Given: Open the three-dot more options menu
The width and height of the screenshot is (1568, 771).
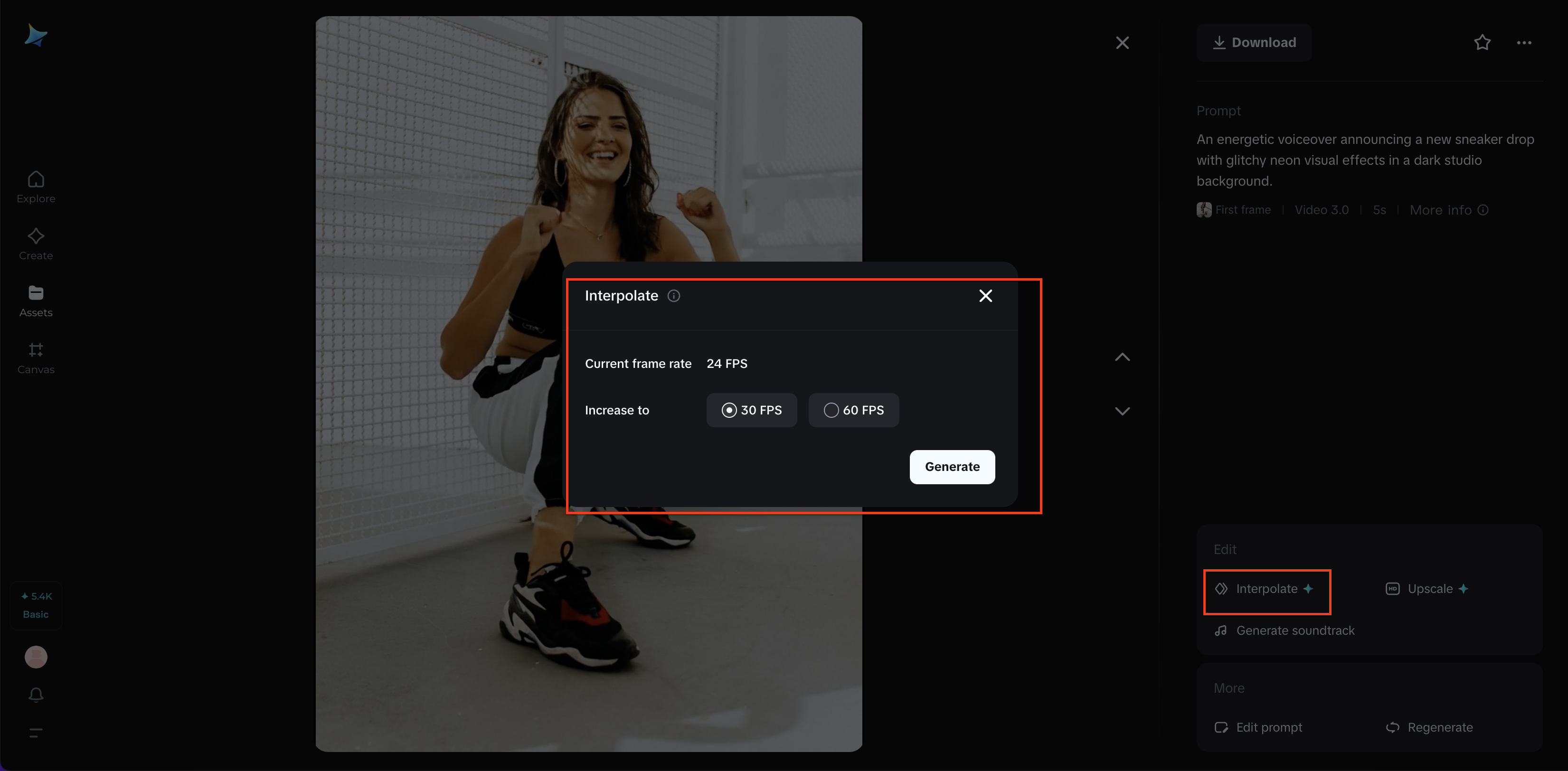Looking at the screenshot, I should [x=1523, y=43].
